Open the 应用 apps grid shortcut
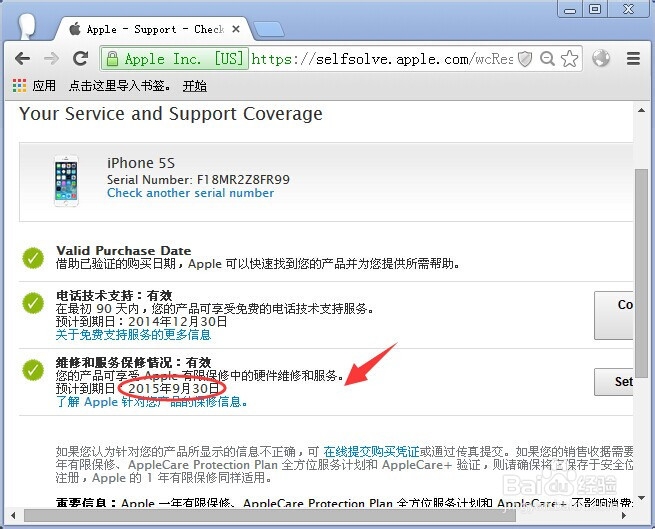The height and width of the screenshot is (529, 655). pyautogui.click(x=34, y=85)
